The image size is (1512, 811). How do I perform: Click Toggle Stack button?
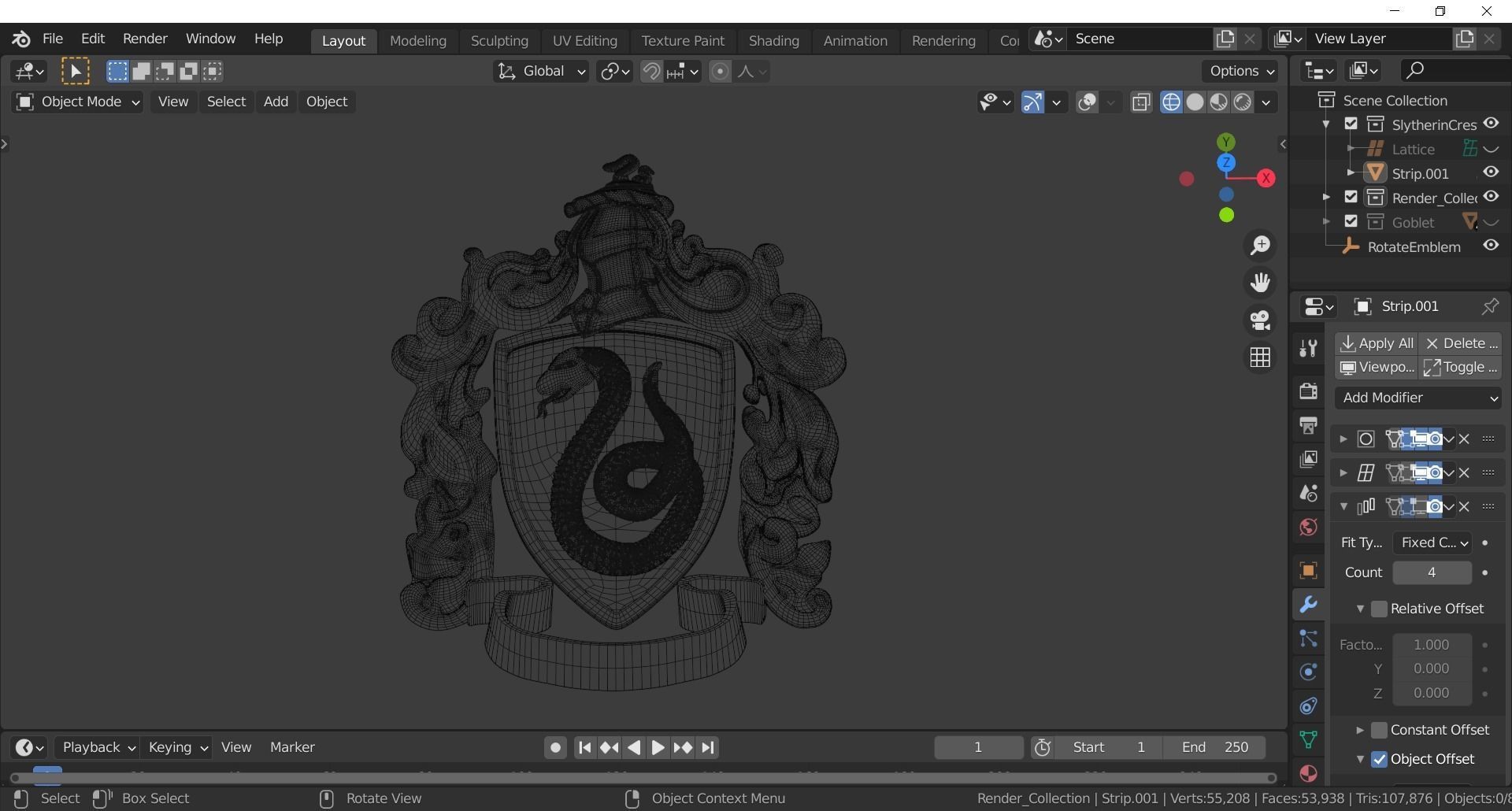click(1461, 368)
